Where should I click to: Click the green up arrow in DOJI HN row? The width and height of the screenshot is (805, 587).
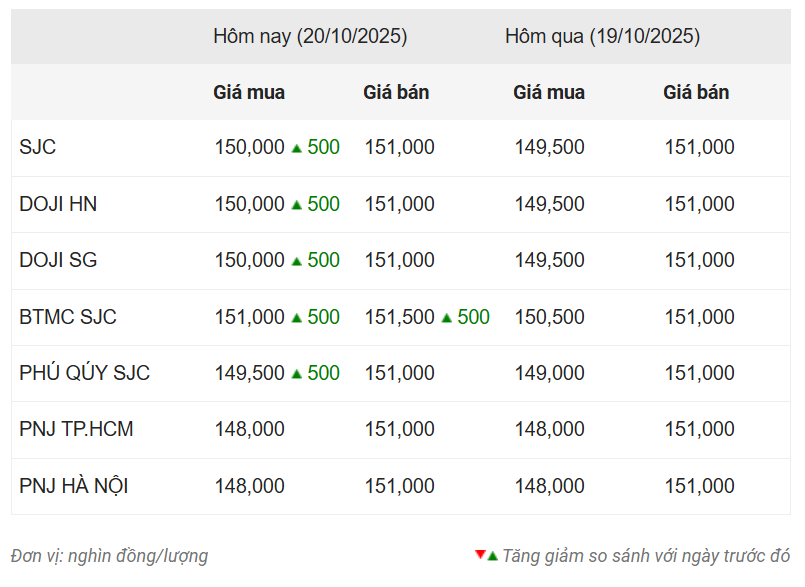(x=296, y=205)
